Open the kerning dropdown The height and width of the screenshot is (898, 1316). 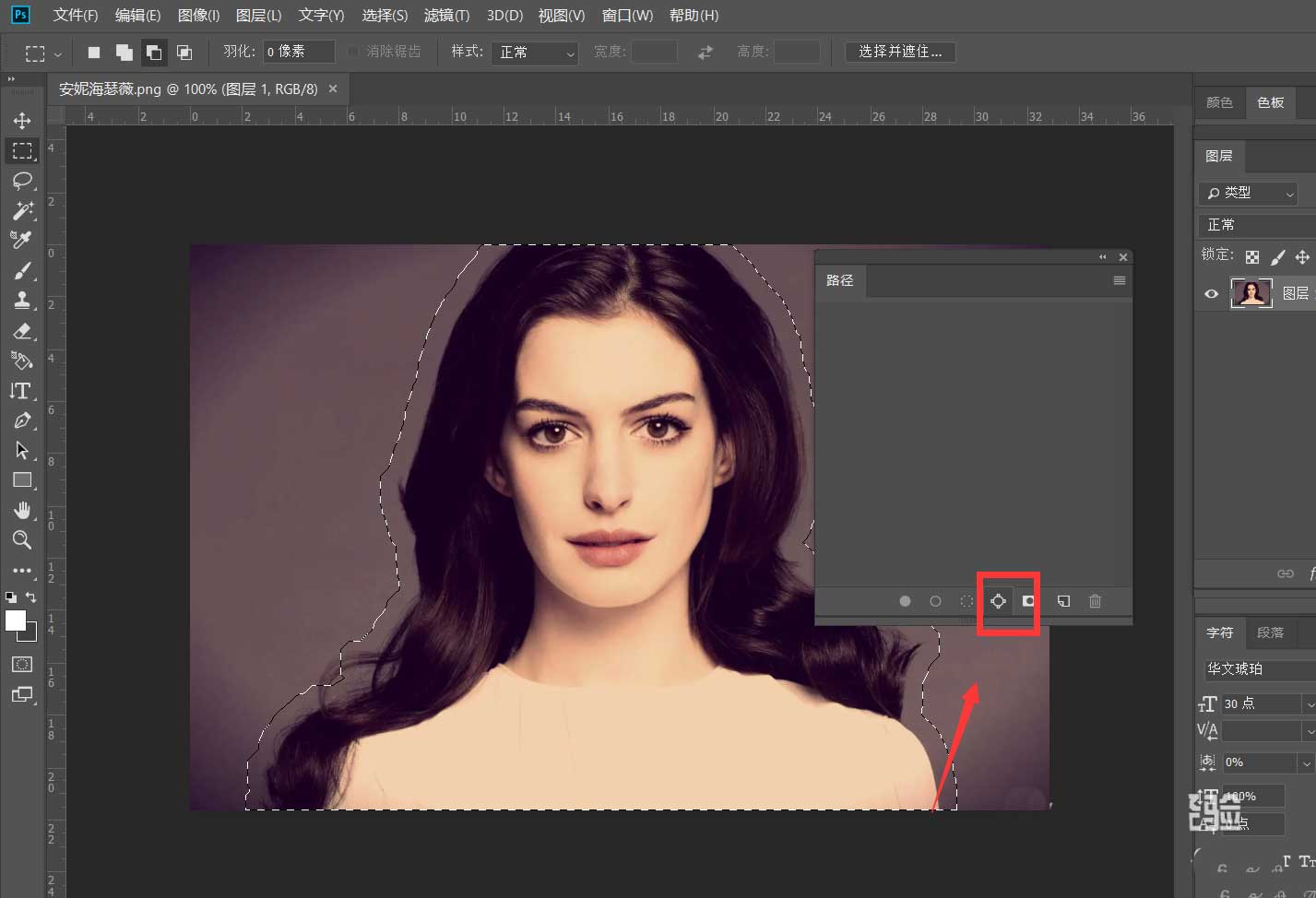point(1310,731)
